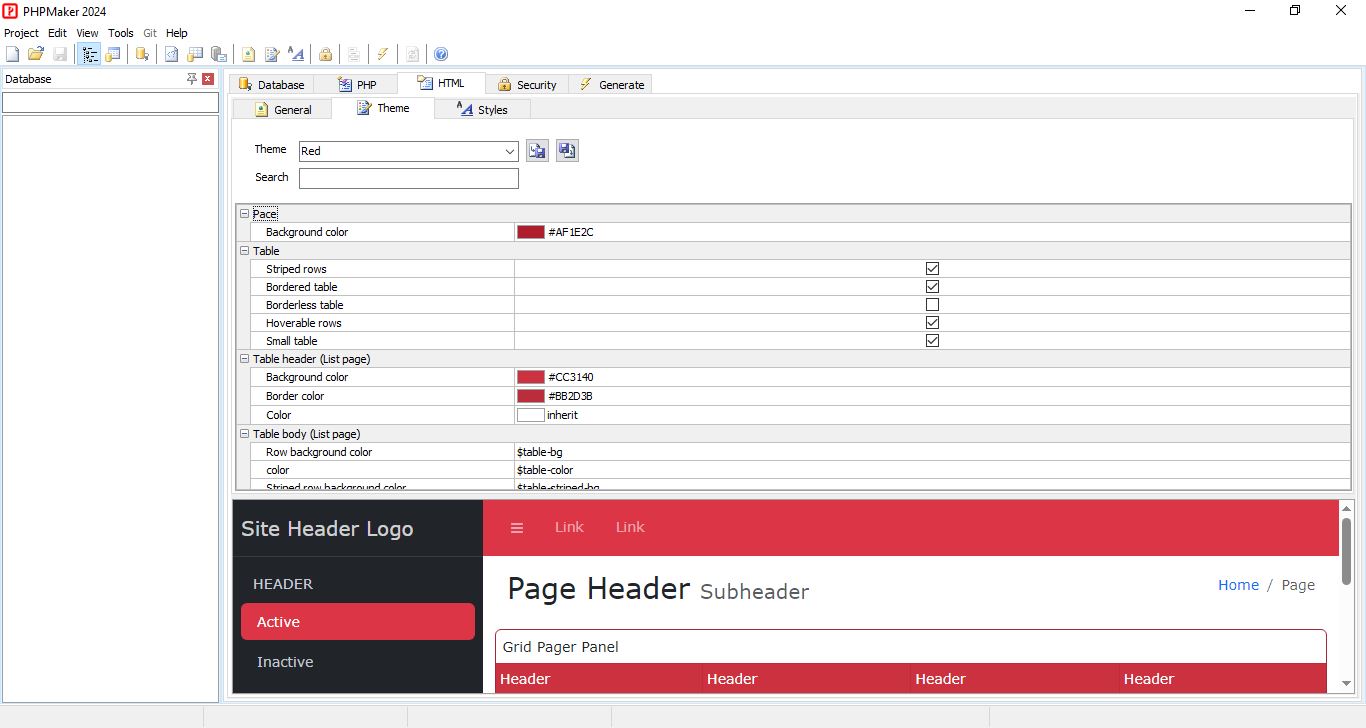Click the theme Search input field
Viewport: 1366px width, 728px height.
point(409,178)
